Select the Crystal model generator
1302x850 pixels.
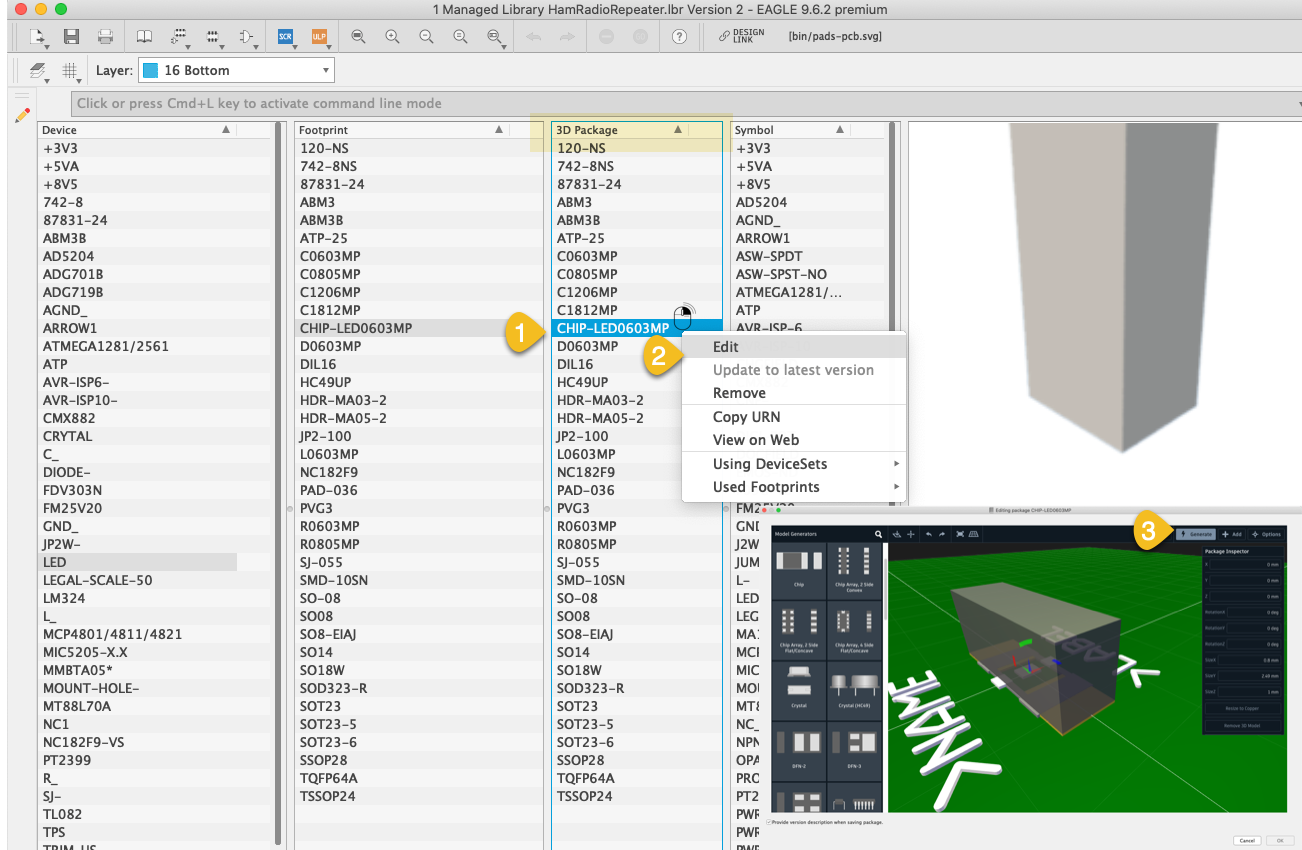click(800, 690)
